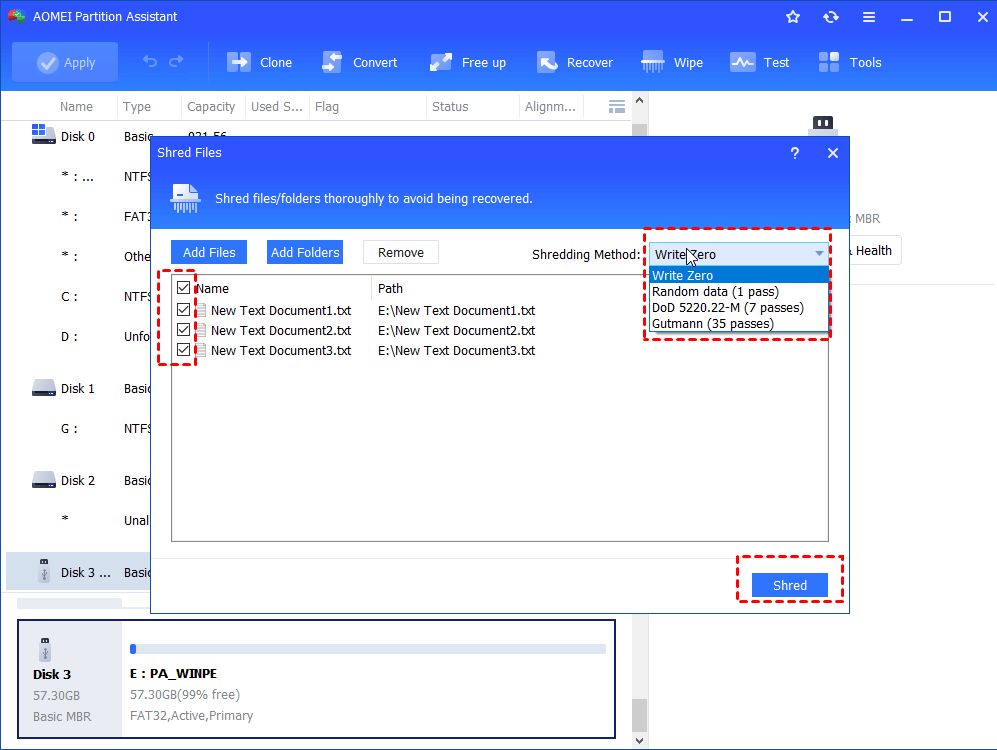Click the Remove button
997x750 pixels.
coord(401,252)
